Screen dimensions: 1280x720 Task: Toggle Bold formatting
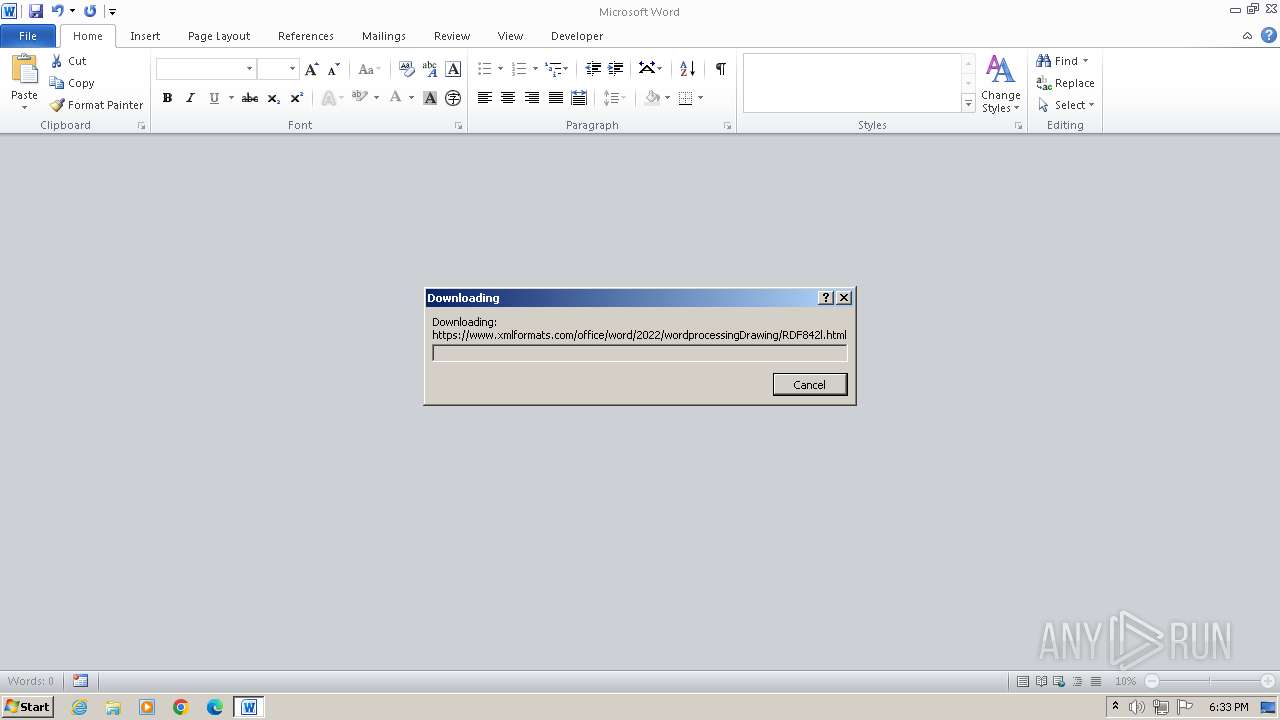[x=167, y=98]
